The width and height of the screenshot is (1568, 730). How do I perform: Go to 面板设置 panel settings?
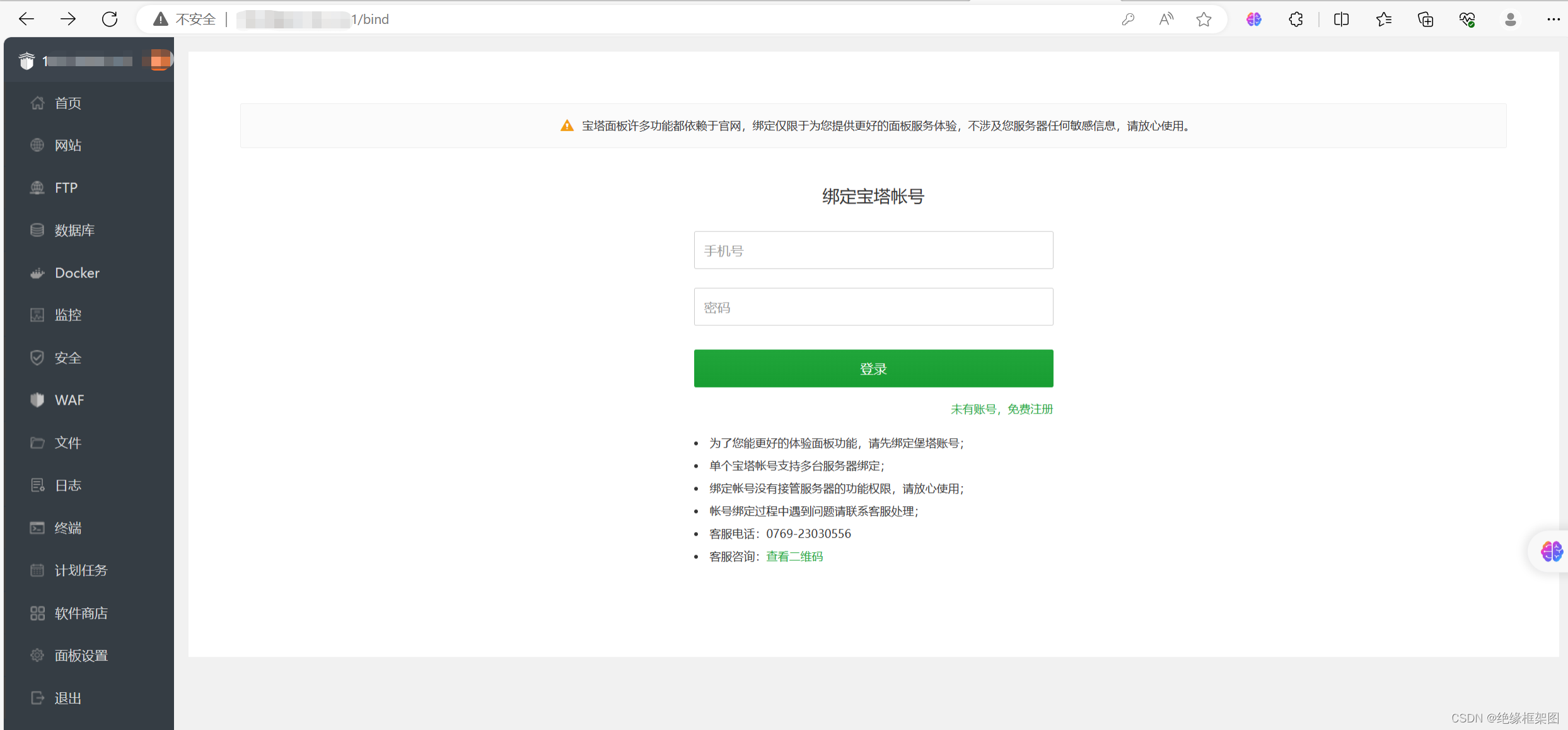coord(81,656)
